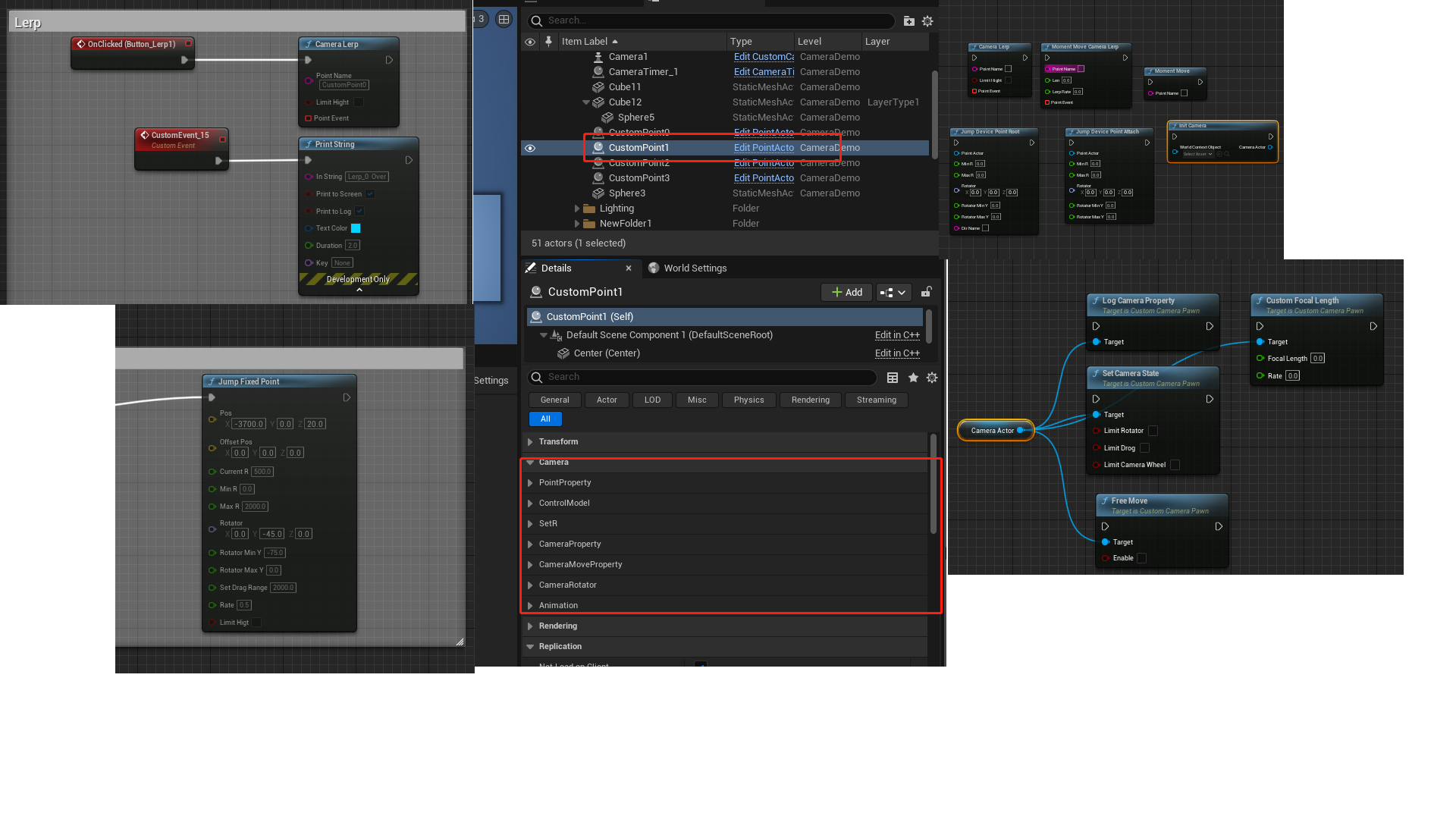Select the Physics filter in the Details panel
1456x819 pixels.
coord(748,400)
